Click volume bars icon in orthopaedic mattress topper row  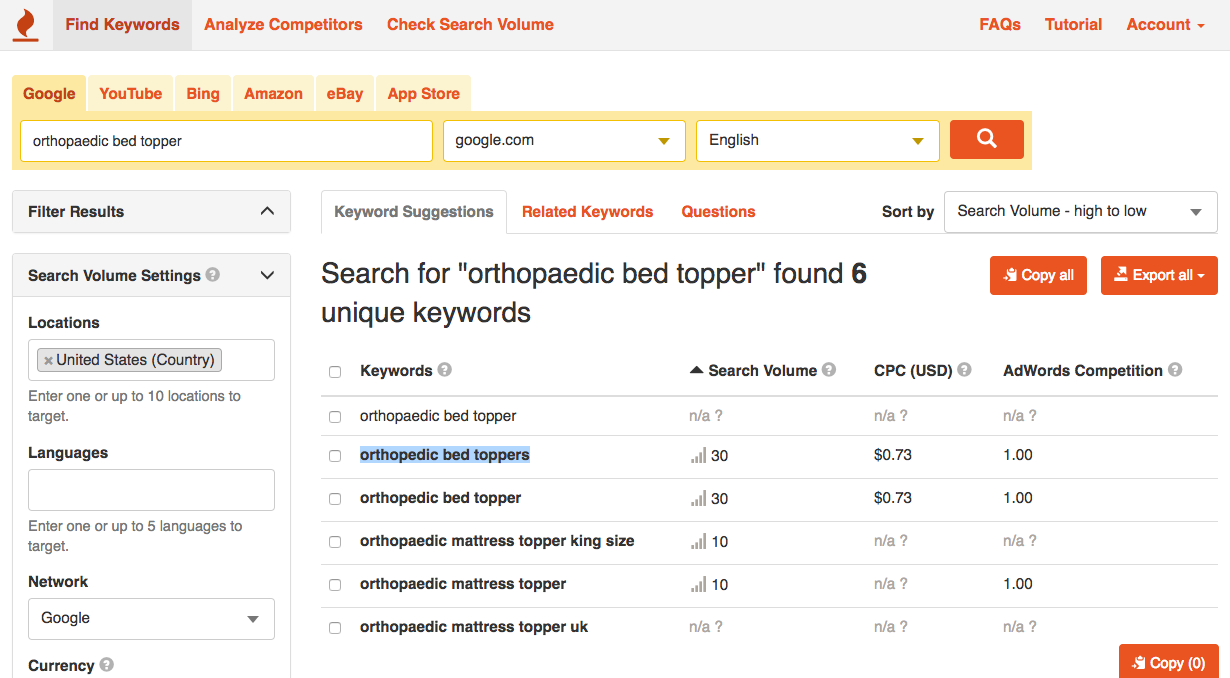(x=698, y=584)
